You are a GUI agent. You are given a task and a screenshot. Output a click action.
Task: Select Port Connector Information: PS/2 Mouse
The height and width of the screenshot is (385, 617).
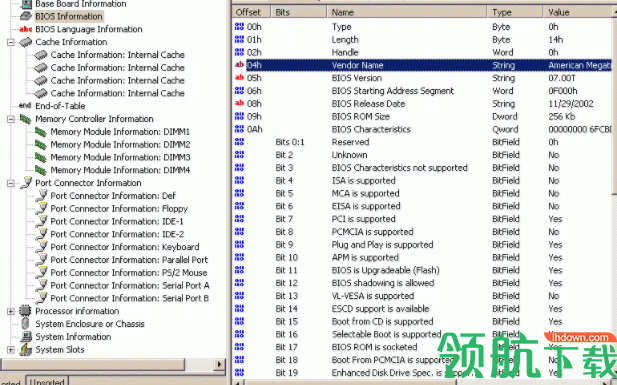tap(129, 272)
